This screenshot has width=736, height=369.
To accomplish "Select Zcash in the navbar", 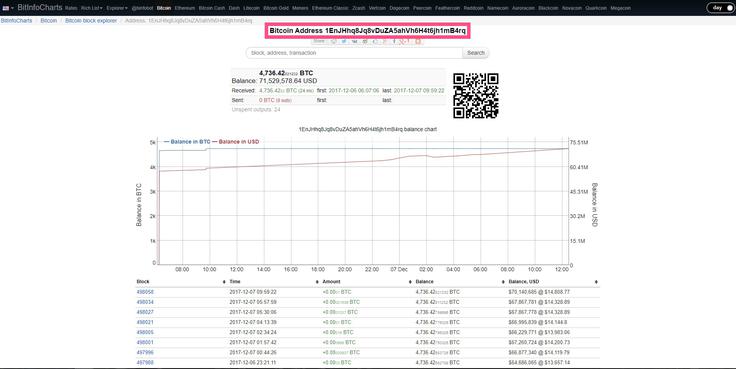I will (x=358, y=8).
